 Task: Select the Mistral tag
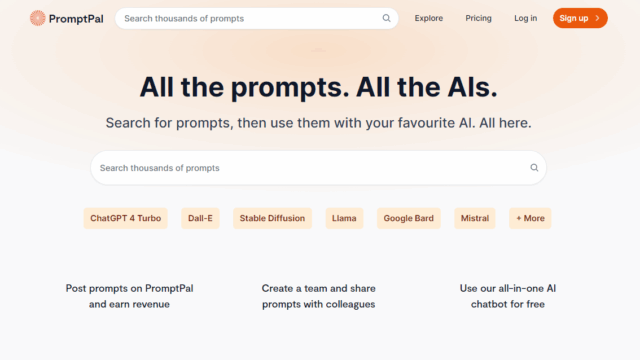point(475,218)
